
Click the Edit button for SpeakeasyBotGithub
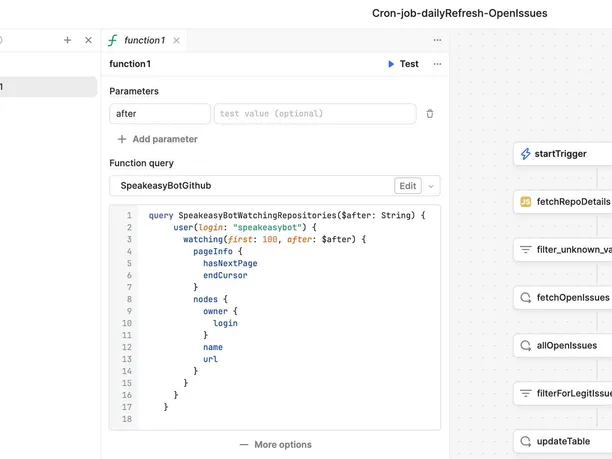[408, 186]
